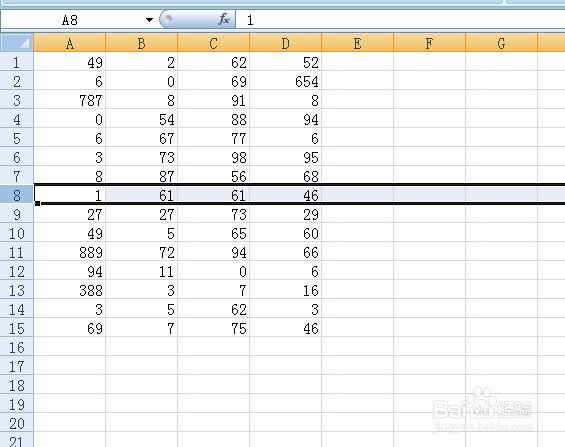Select column C header
The width and height of the screenshot is (565, 447).
213,43
